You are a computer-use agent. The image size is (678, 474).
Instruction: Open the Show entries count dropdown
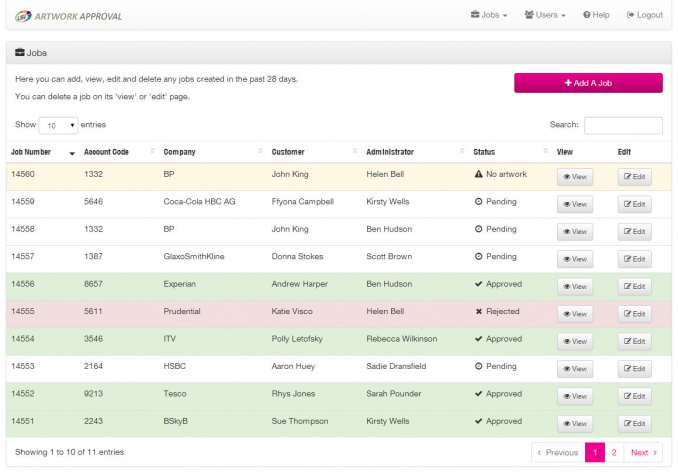tap(58, 125)
